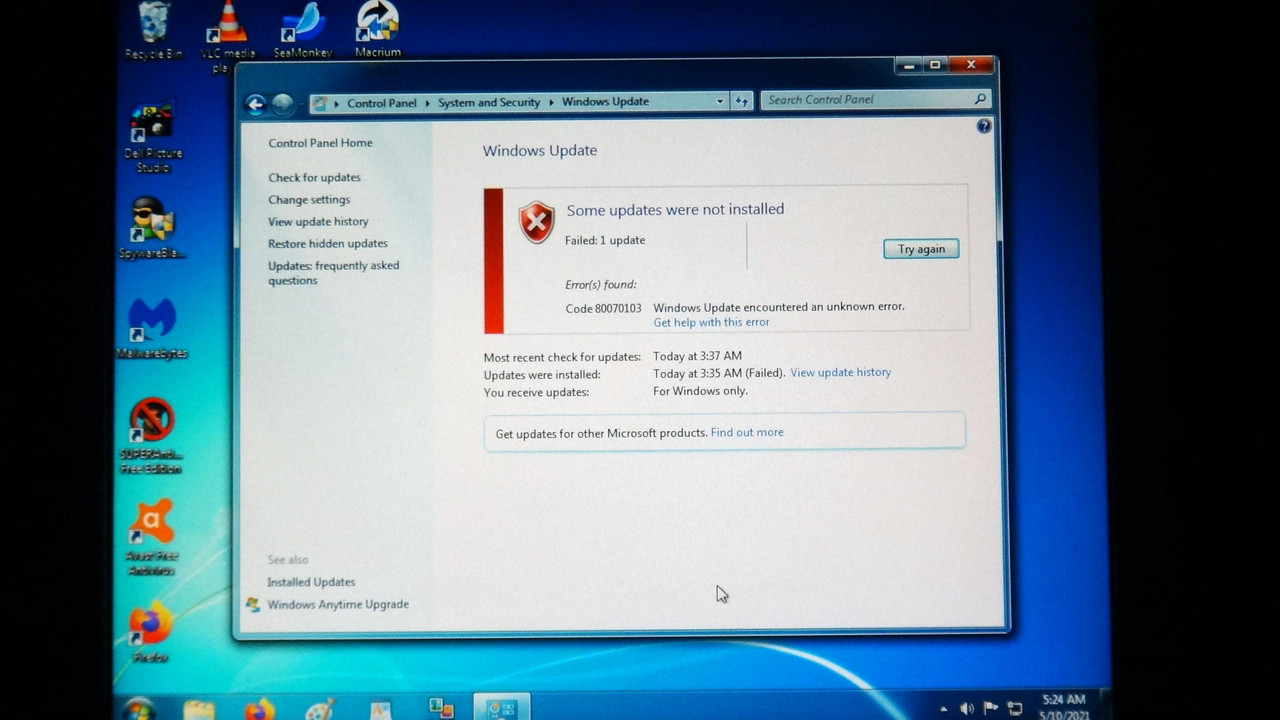Screen dimensions: 1280x720
Task: Open File Explorer from the taskbar
Action: pos(199,710)
